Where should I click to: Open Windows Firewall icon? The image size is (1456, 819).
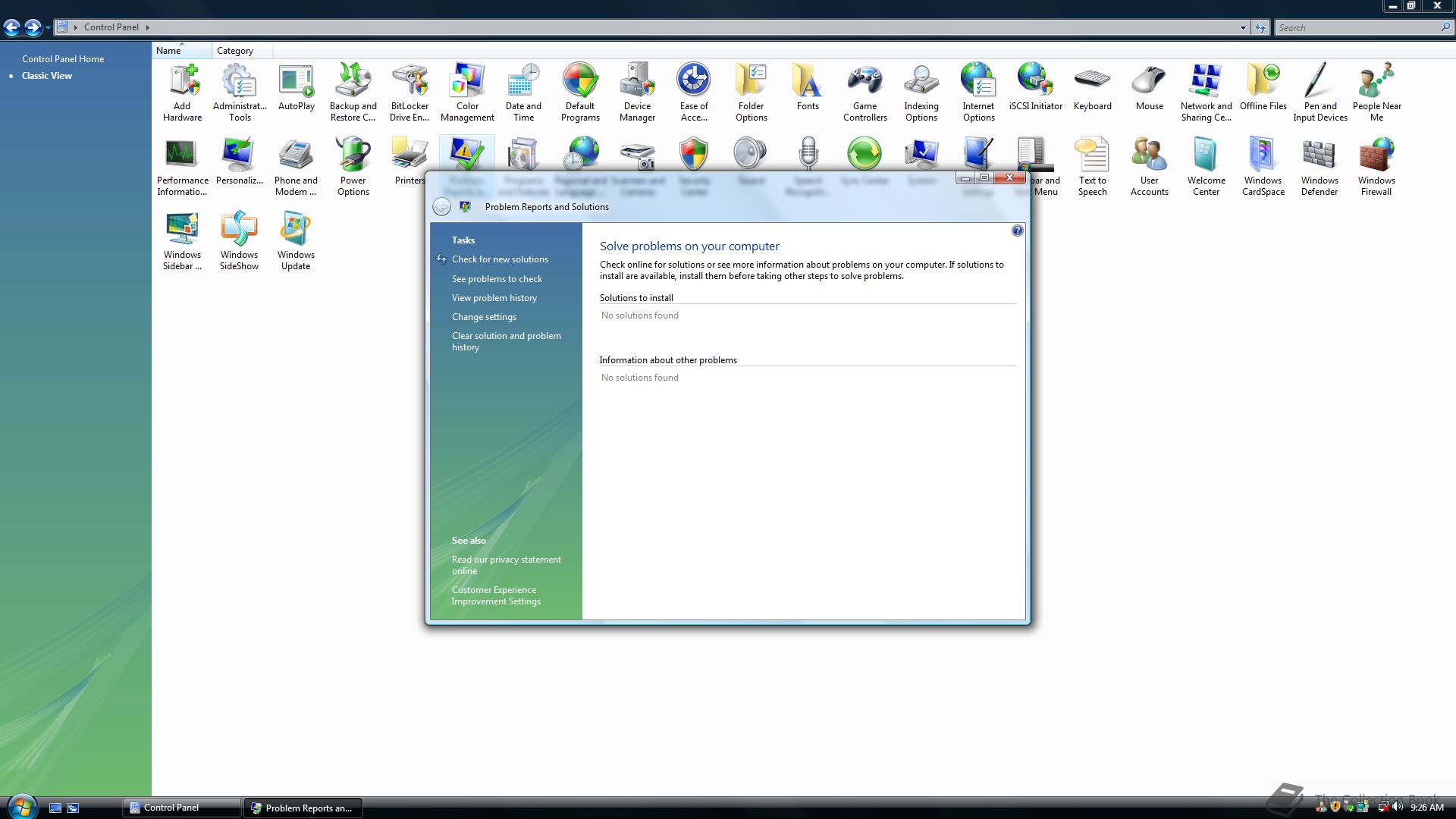click(1377, 166)
